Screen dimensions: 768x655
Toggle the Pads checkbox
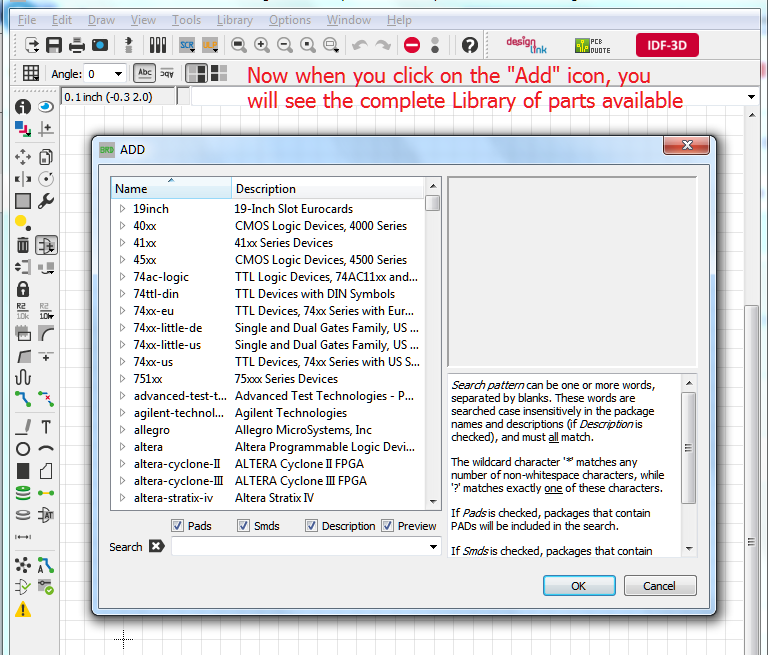(x=177, y=526)
